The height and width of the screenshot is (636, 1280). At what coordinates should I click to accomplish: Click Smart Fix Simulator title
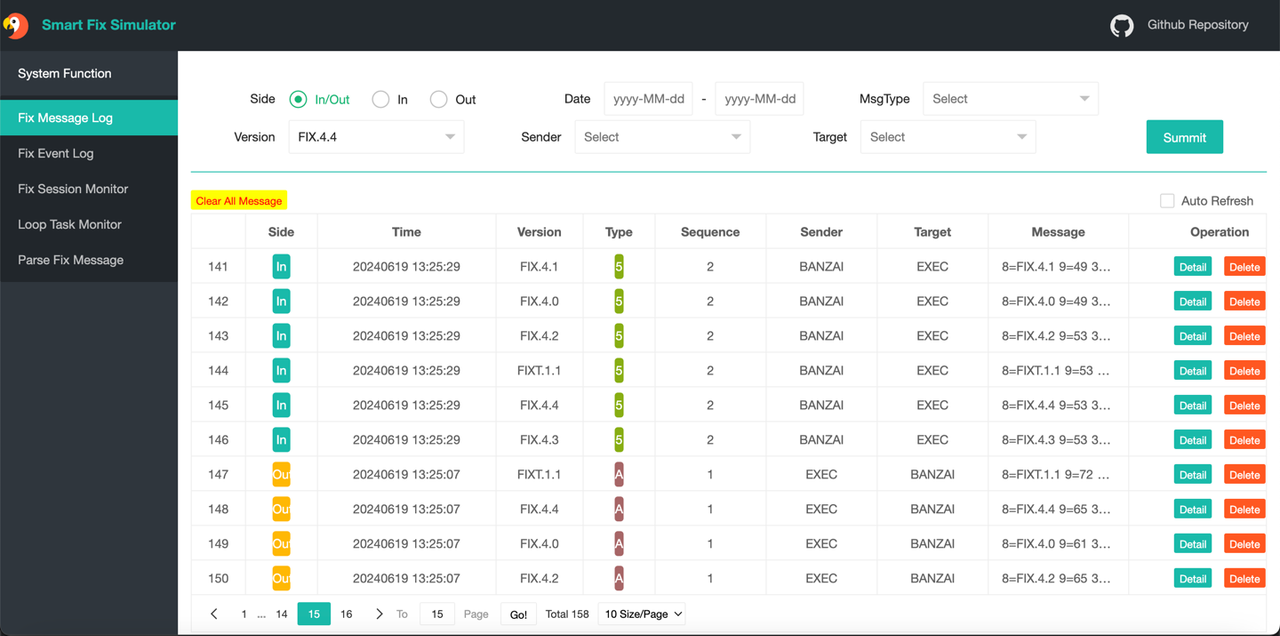click(x=109, y=25)
